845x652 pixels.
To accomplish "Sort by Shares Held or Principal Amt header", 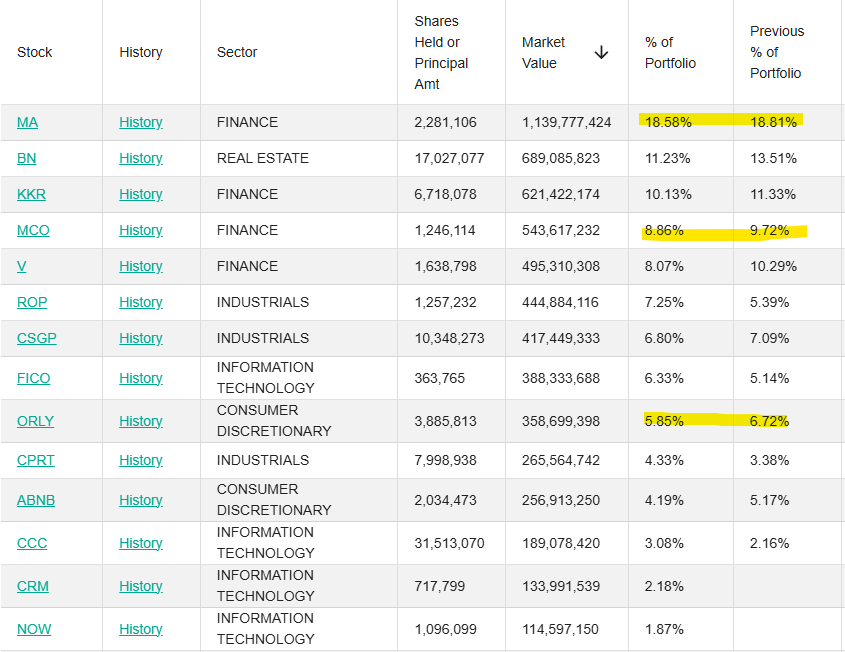I will pos(441,53).
